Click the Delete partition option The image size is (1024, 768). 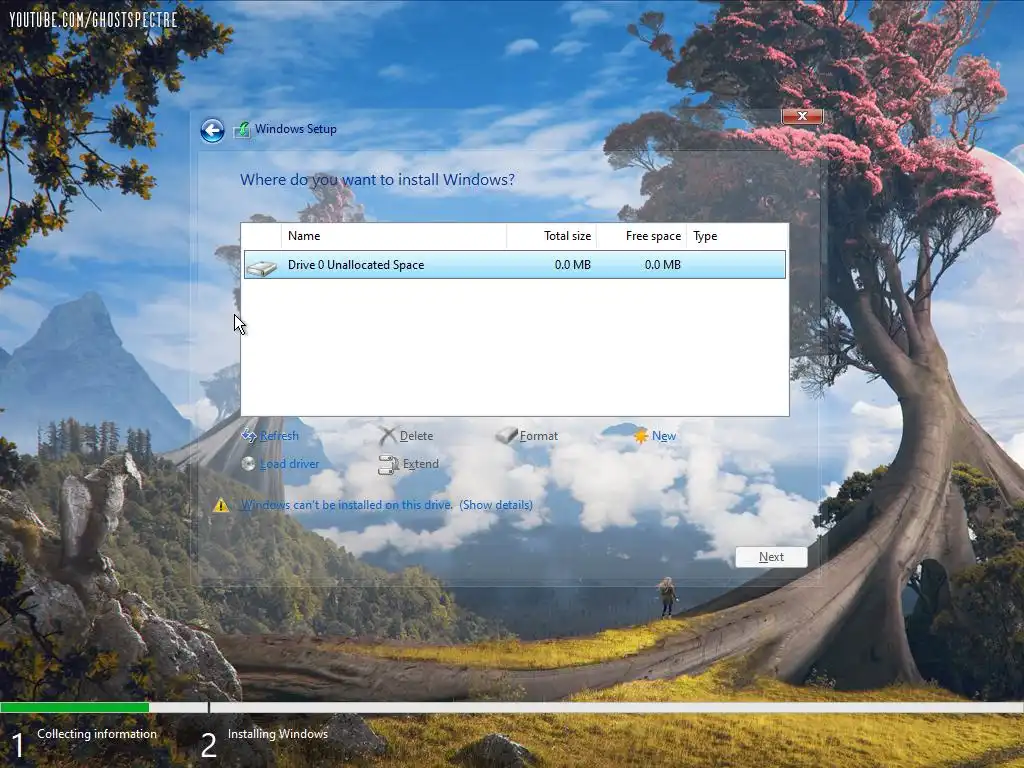point(416,436)
